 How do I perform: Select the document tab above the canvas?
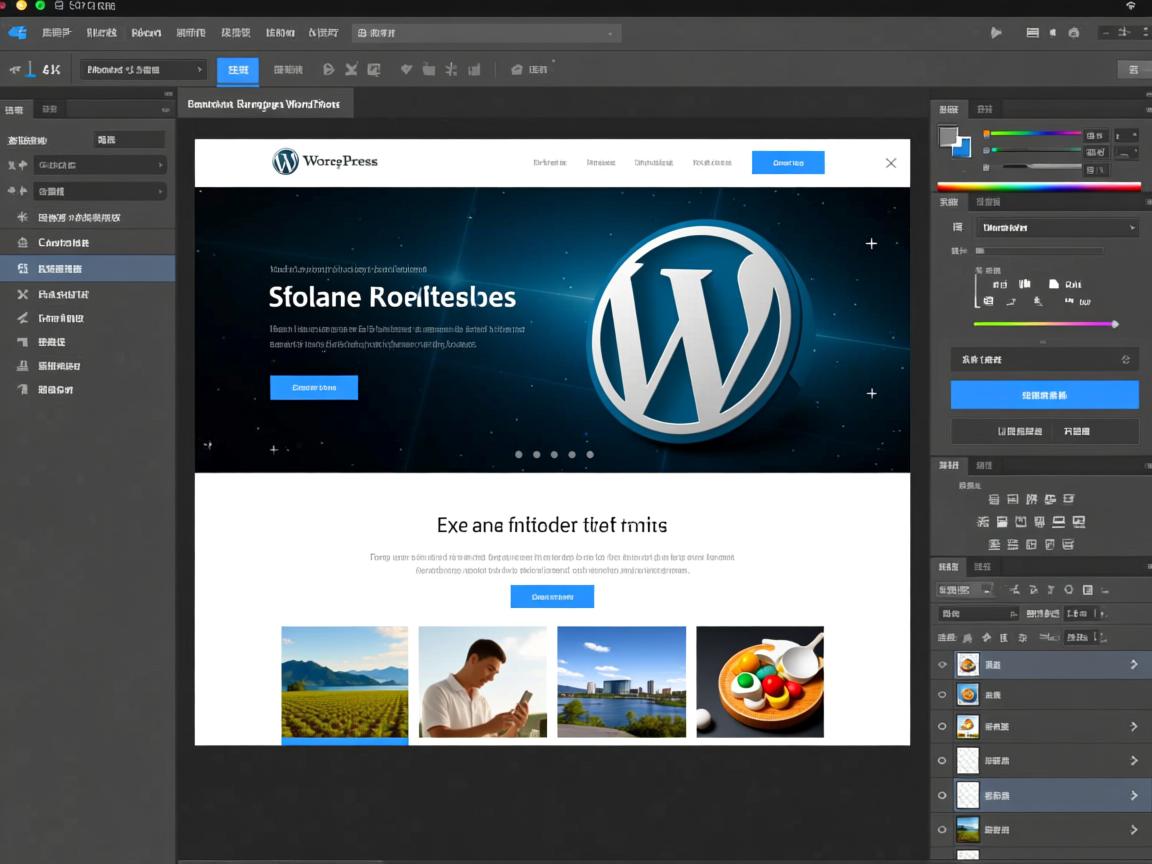point(265,104)
